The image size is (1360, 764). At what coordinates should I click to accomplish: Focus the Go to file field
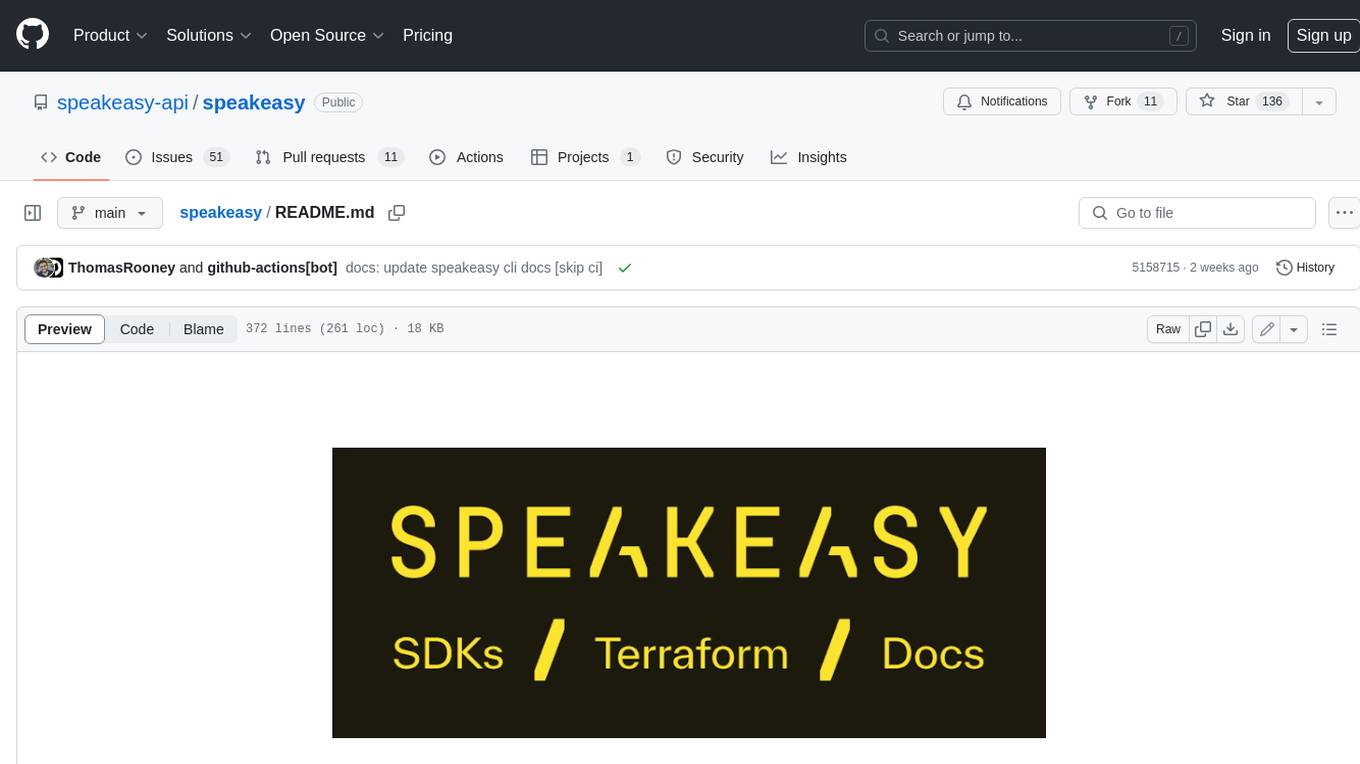pyautogui.click(x=1197, y=213)
